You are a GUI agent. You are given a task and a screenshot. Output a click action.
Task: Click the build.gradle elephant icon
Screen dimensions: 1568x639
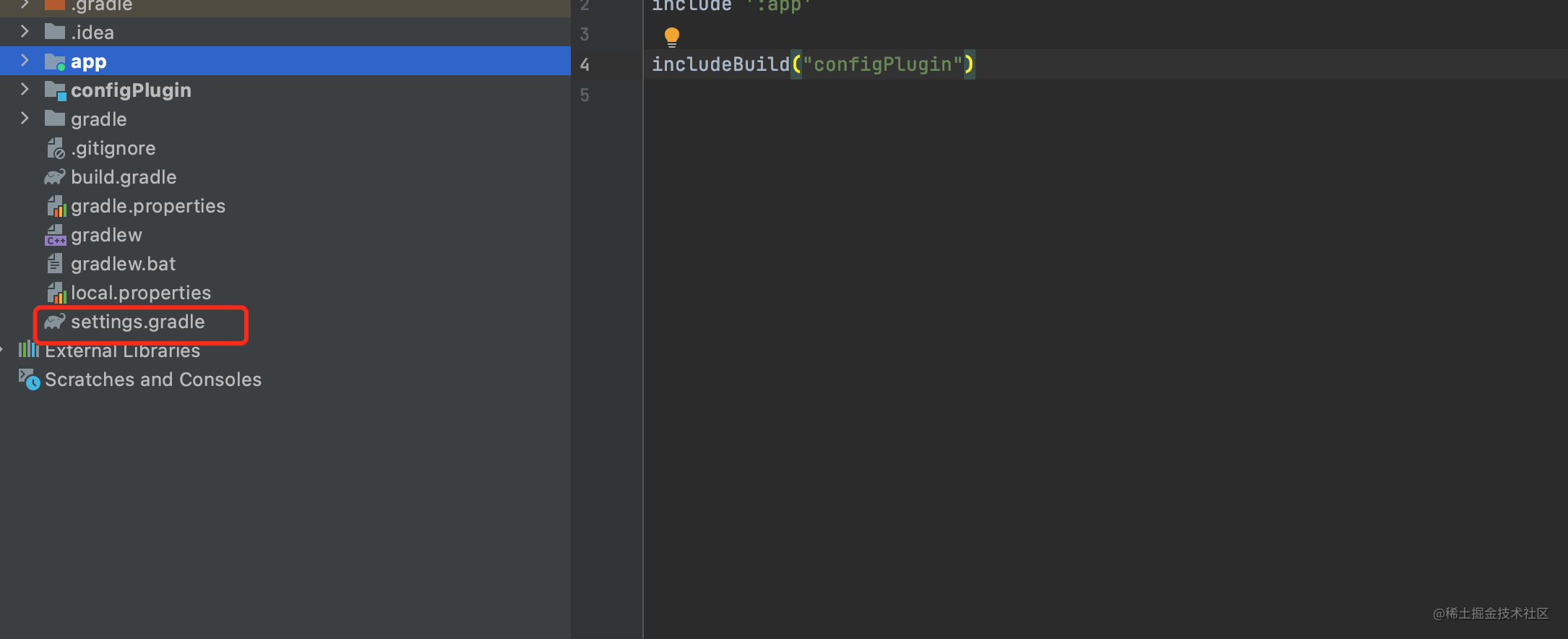click(55, 177)
